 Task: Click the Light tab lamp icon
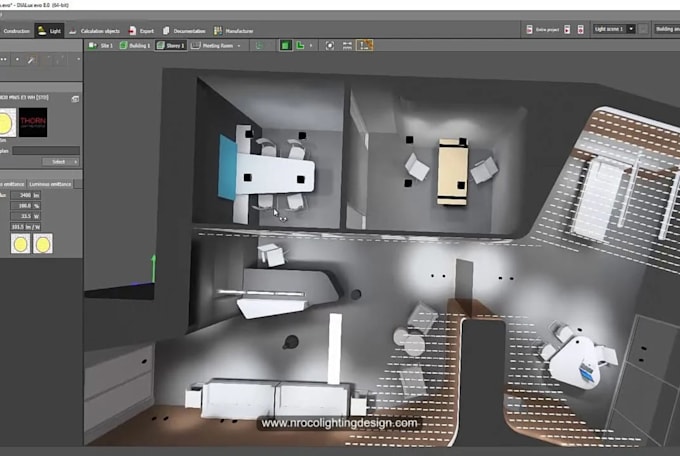(42, 31)
